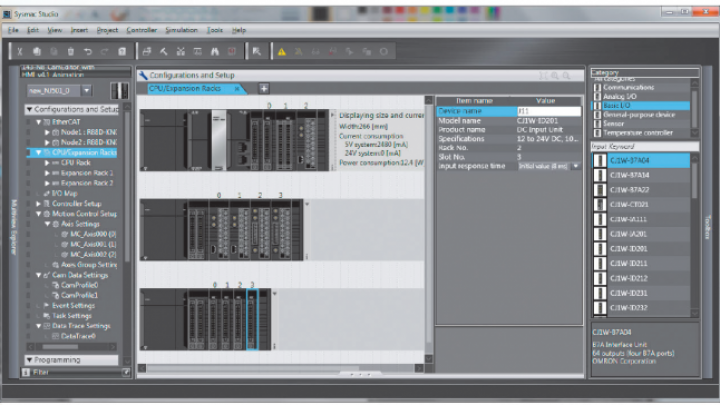The width and height of the screenshot is (720, 405).
Task: Click the Build hammer toolbar icon
Action: click(x=163, y=51)
